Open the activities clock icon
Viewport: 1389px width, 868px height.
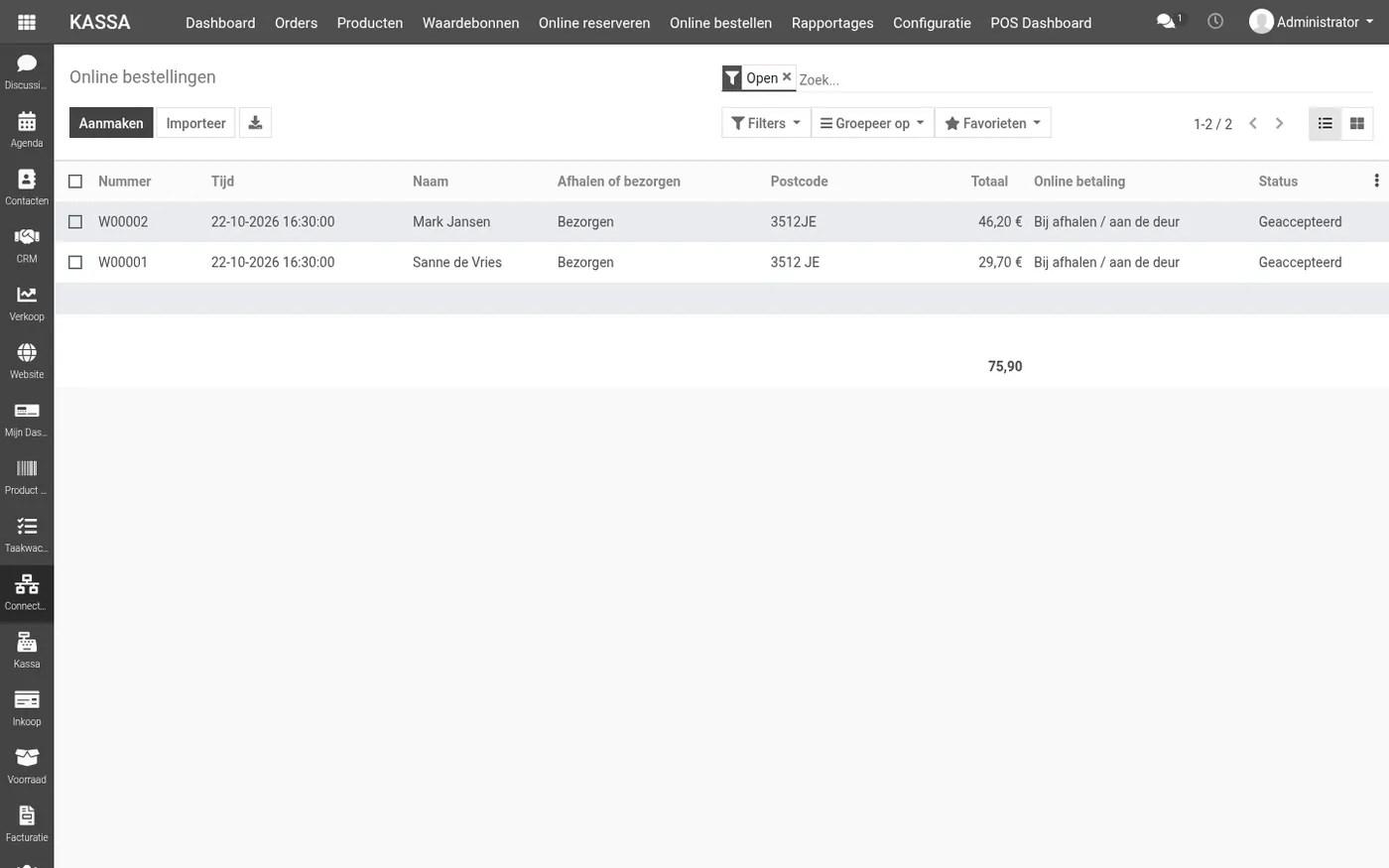tap(1215, 21)
